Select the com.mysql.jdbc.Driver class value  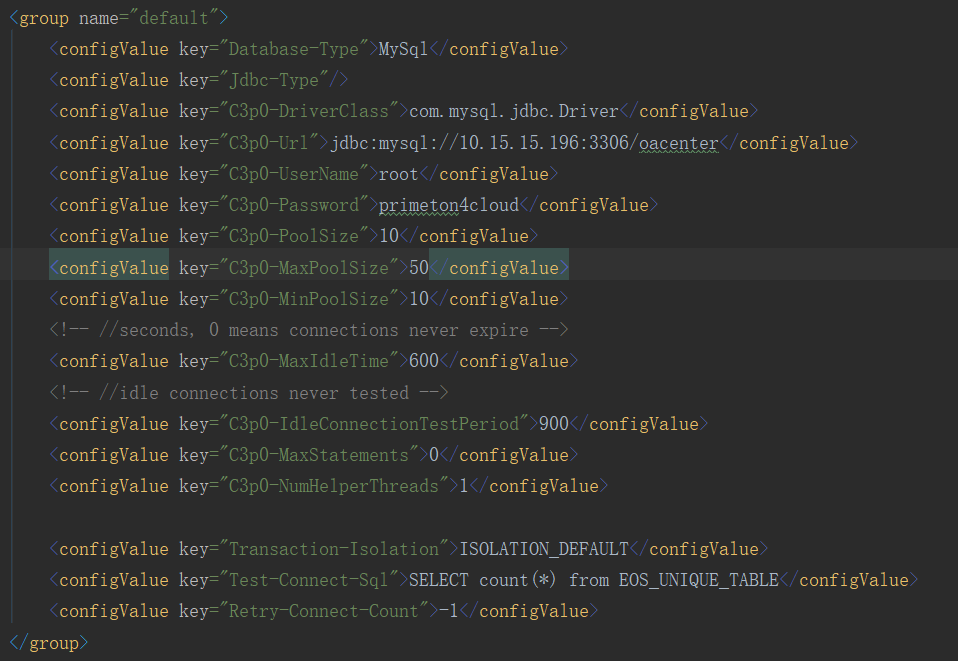514,111
